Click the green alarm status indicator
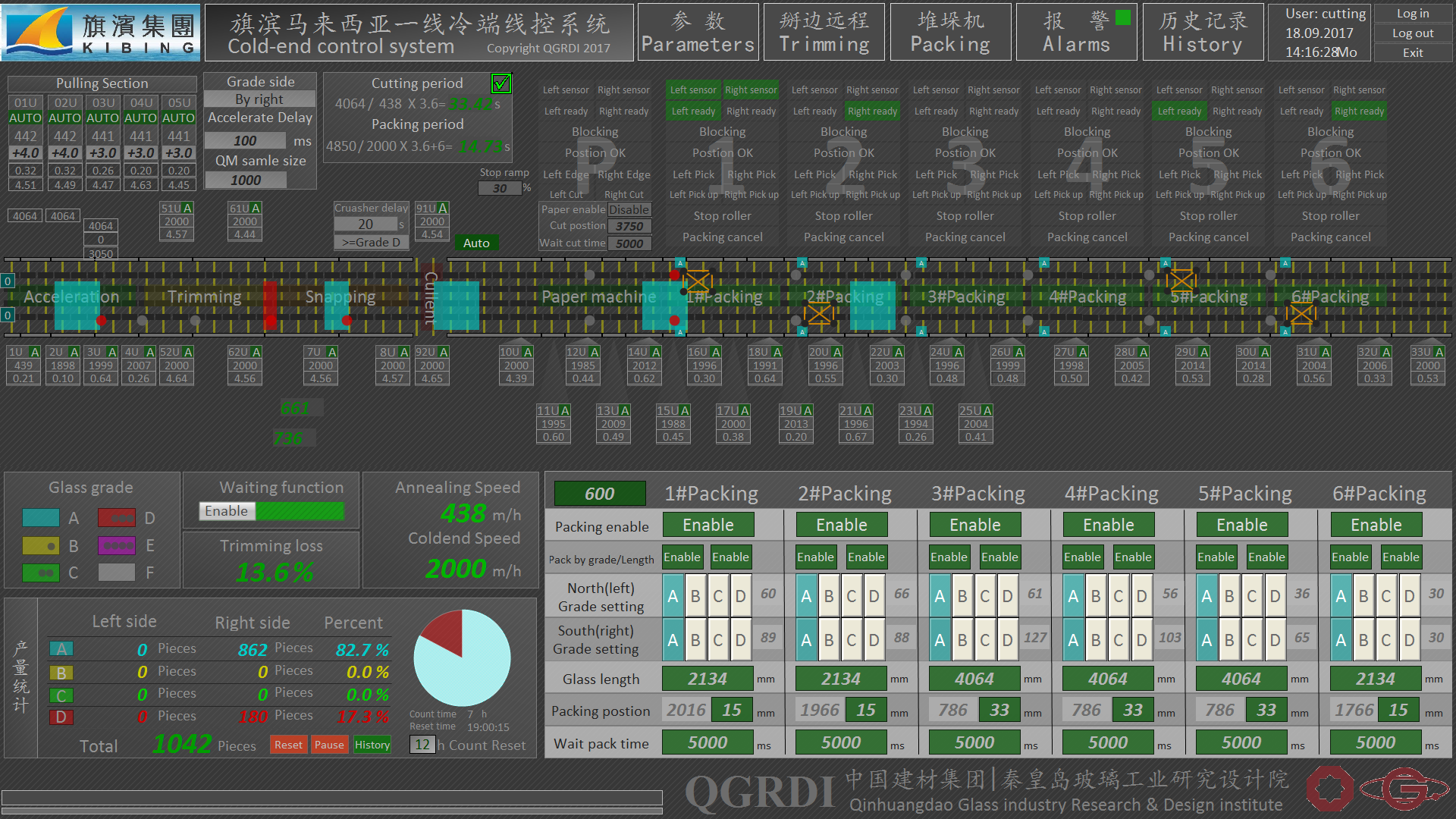 pyautogui.click(x=1123, y=18)
